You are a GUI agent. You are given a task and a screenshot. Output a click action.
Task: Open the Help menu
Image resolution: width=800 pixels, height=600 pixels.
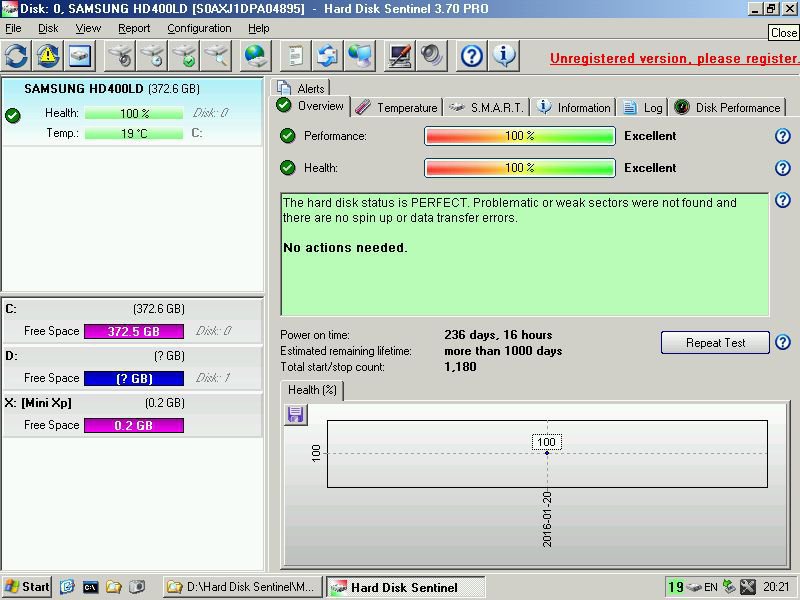[x=259, y=29]
